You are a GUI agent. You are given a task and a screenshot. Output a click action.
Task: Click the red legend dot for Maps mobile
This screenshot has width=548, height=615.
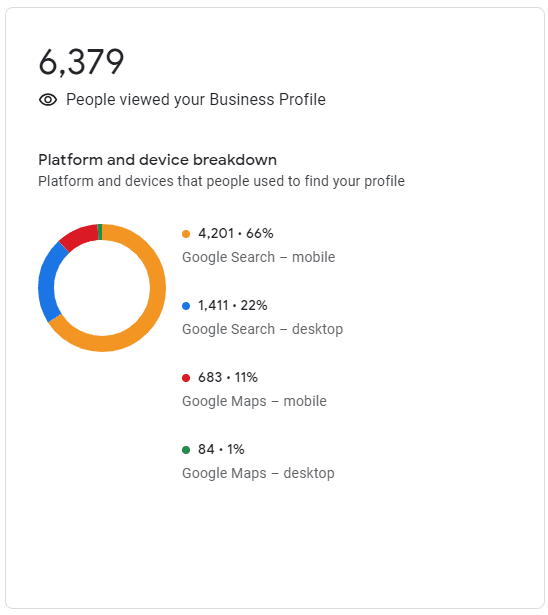(186, 378)
